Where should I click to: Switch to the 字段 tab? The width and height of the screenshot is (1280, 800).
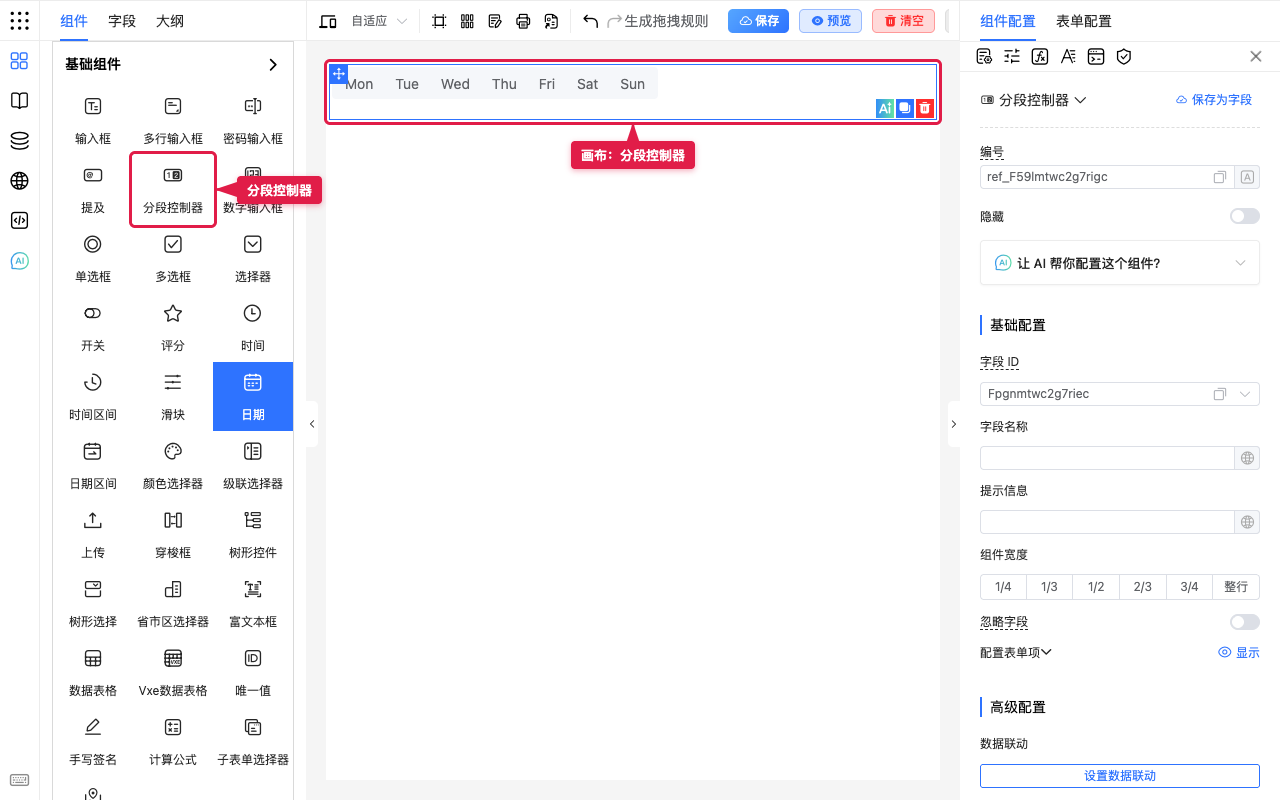click(x=122, y=21)
